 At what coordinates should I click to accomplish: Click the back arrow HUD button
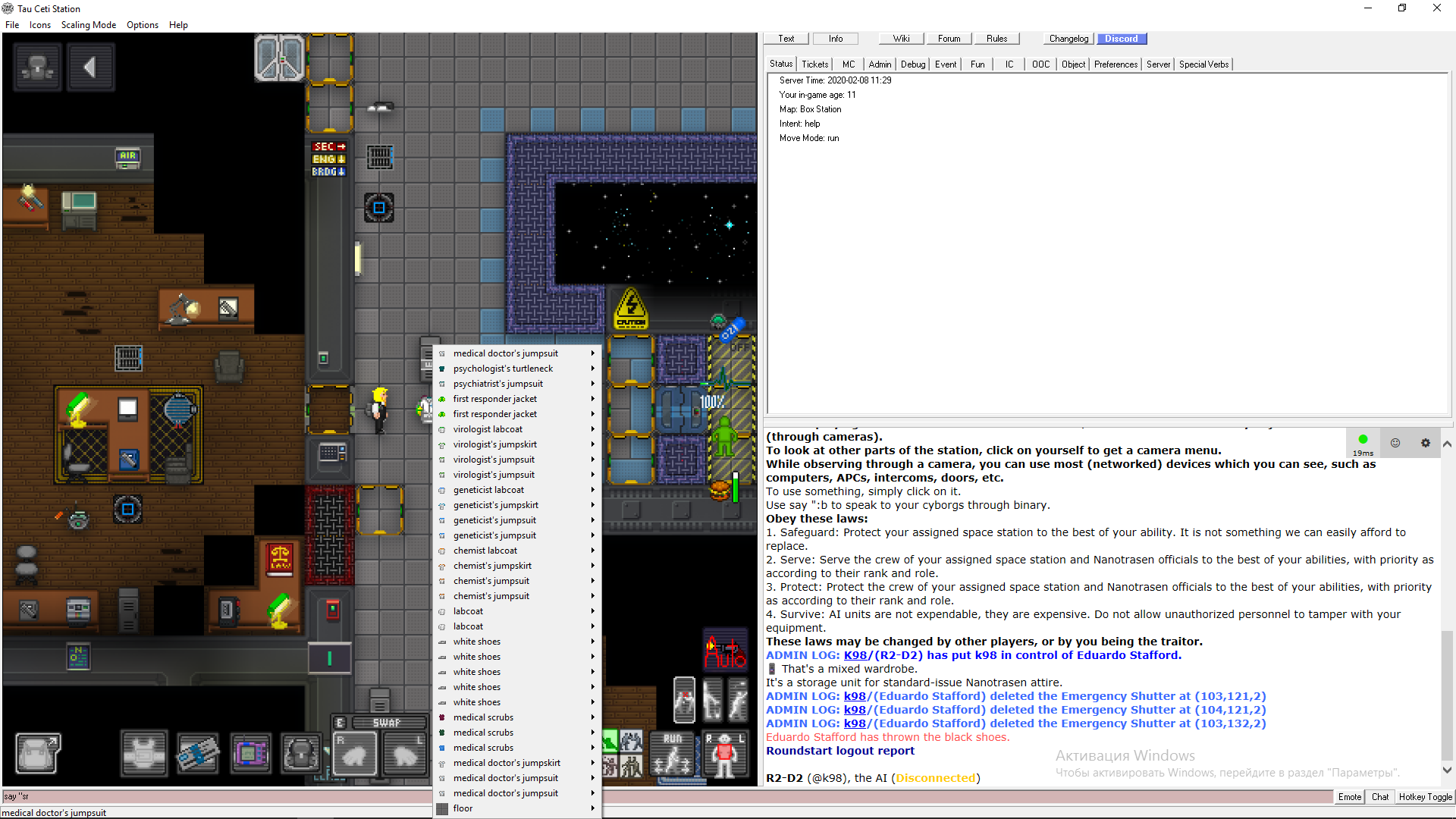(x=90, y=67)
